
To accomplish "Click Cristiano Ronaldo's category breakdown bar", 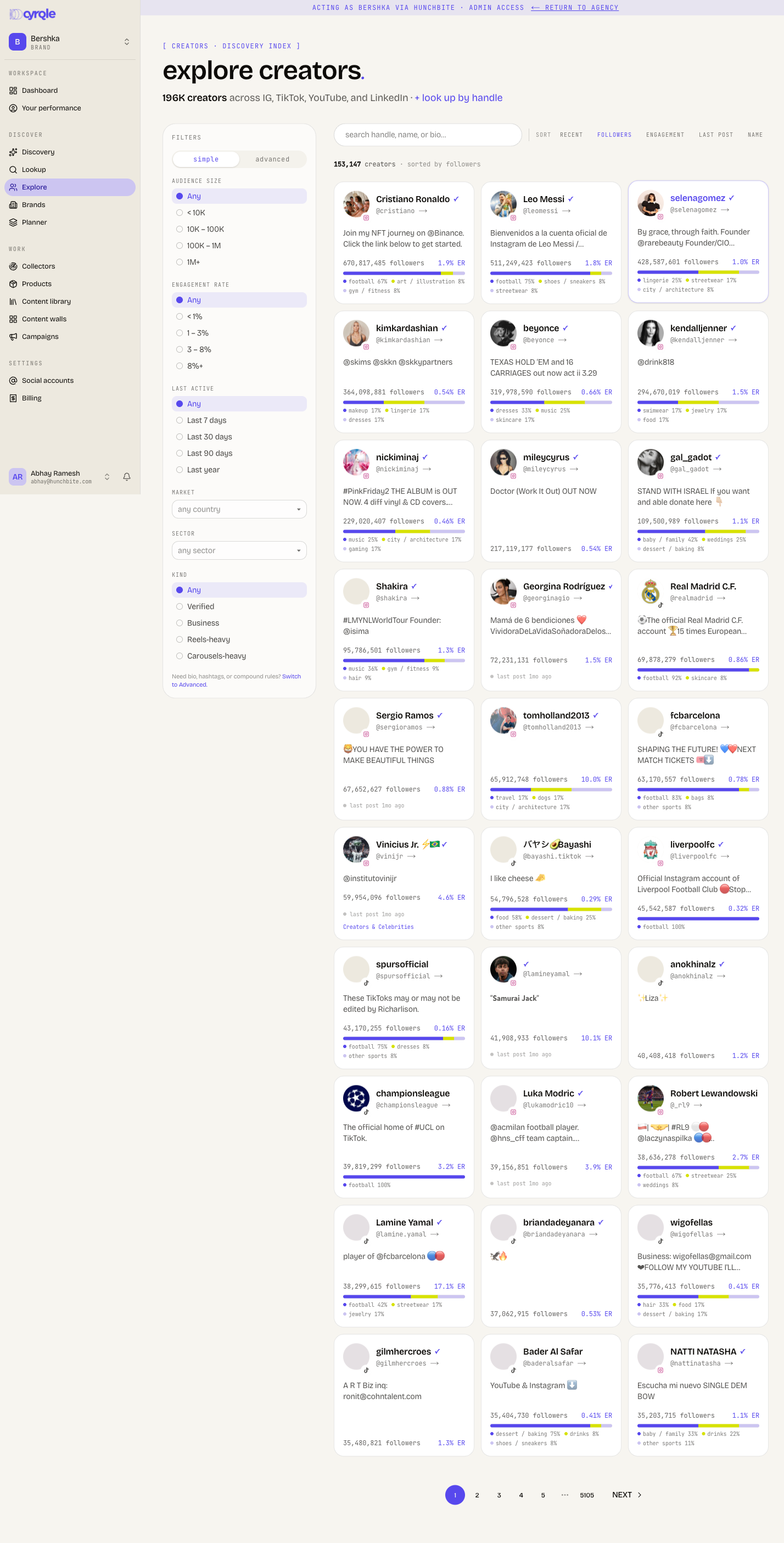I will click(x=404, y=273).
